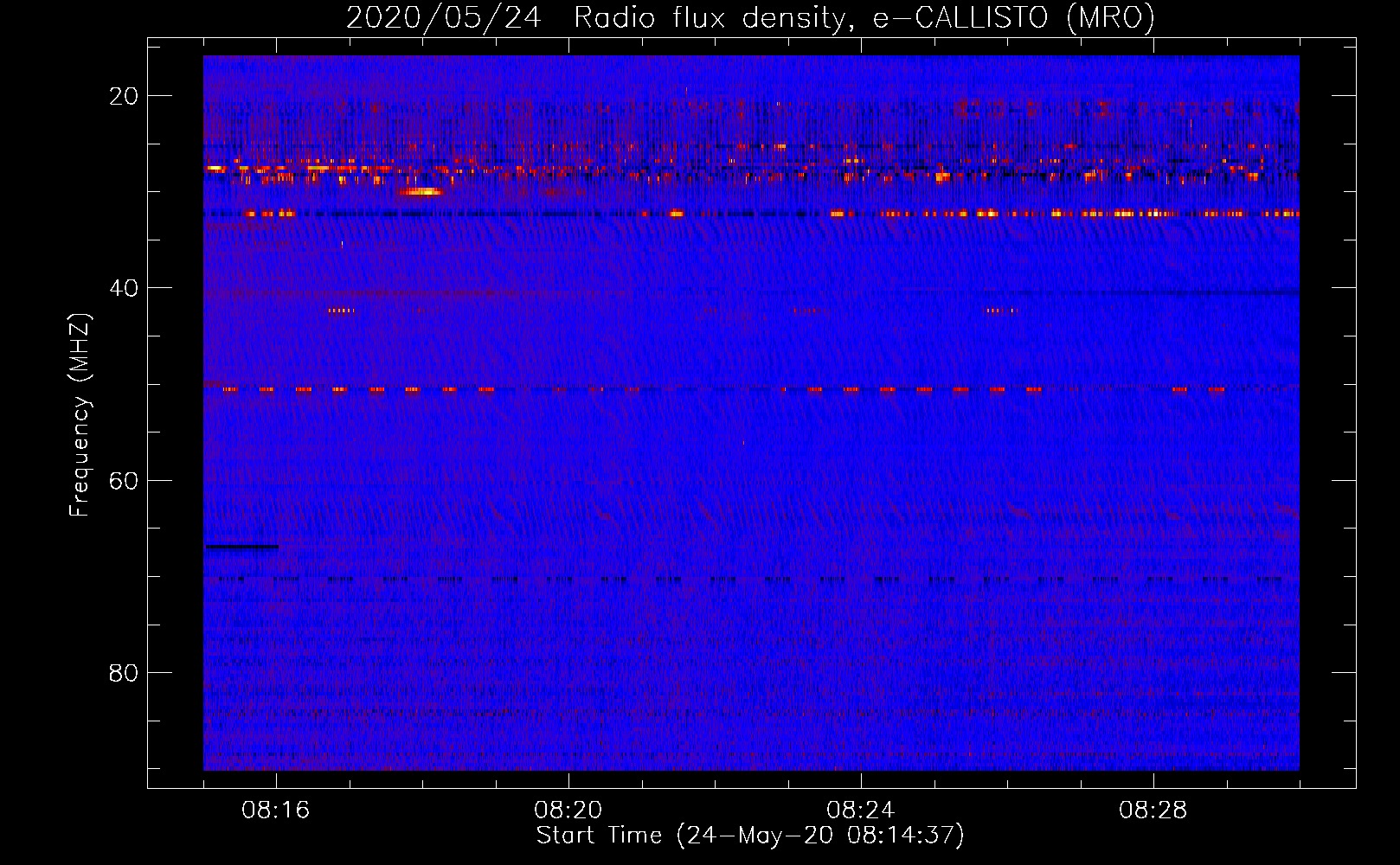
Task: Click the frequency tick label "40"
Action: [x=125, y=288]
